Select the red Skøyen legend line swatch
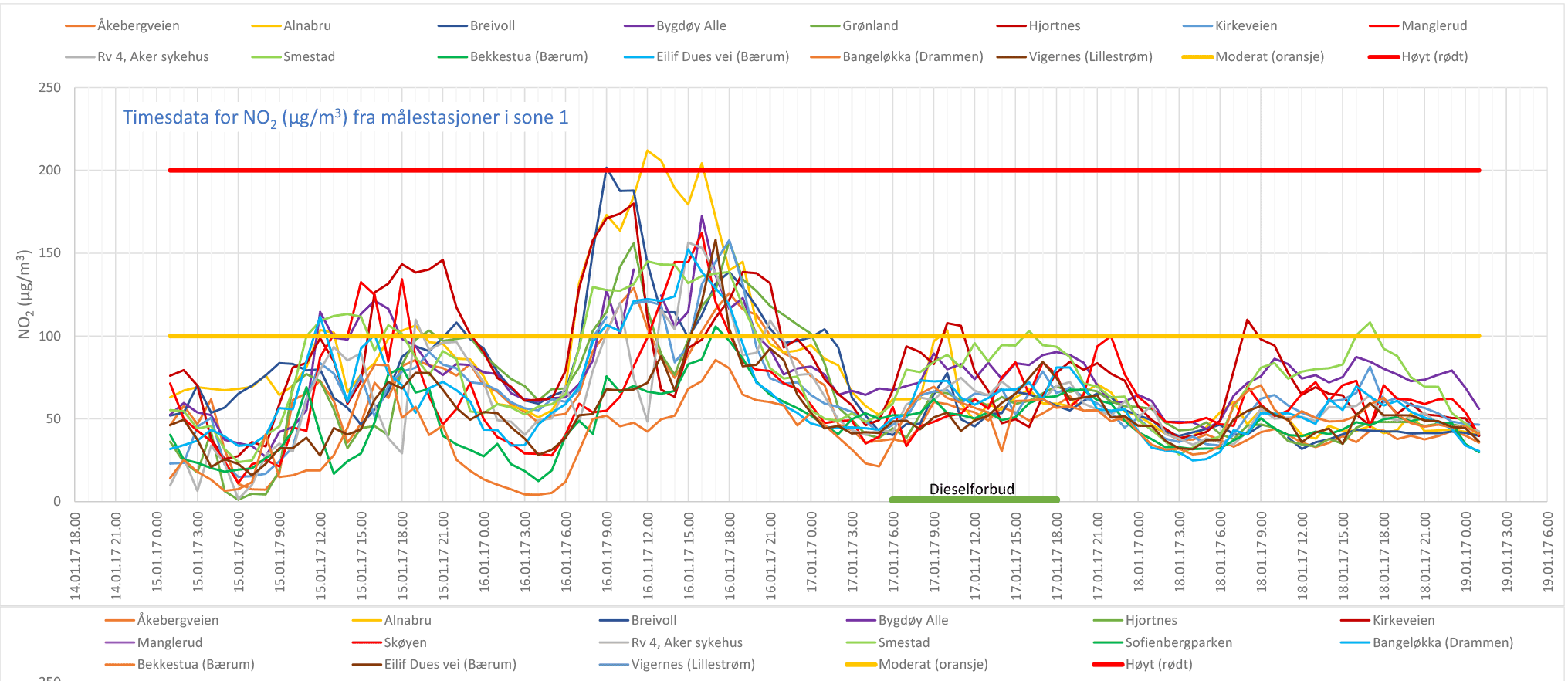This screenshot has height=681, width=1568. 367,642
